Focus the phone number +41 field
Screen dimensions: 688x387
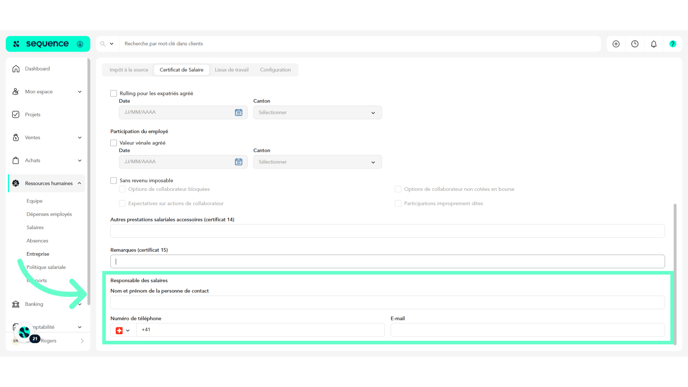point(260,330)
